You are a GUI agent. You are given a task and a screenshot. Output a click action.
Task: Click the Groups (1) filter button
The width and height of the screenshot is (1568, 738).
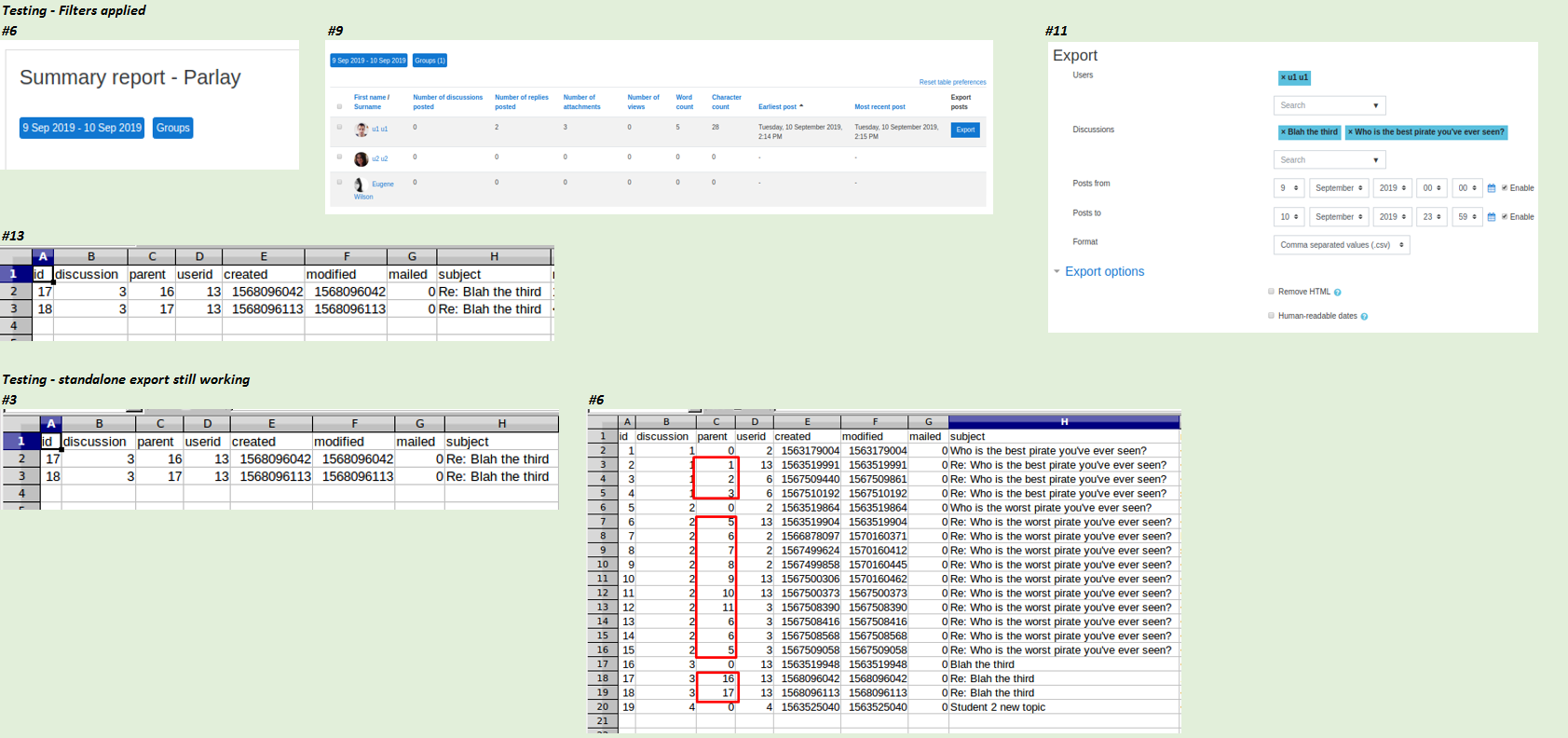pyautogui.click(x=429, y=61)
